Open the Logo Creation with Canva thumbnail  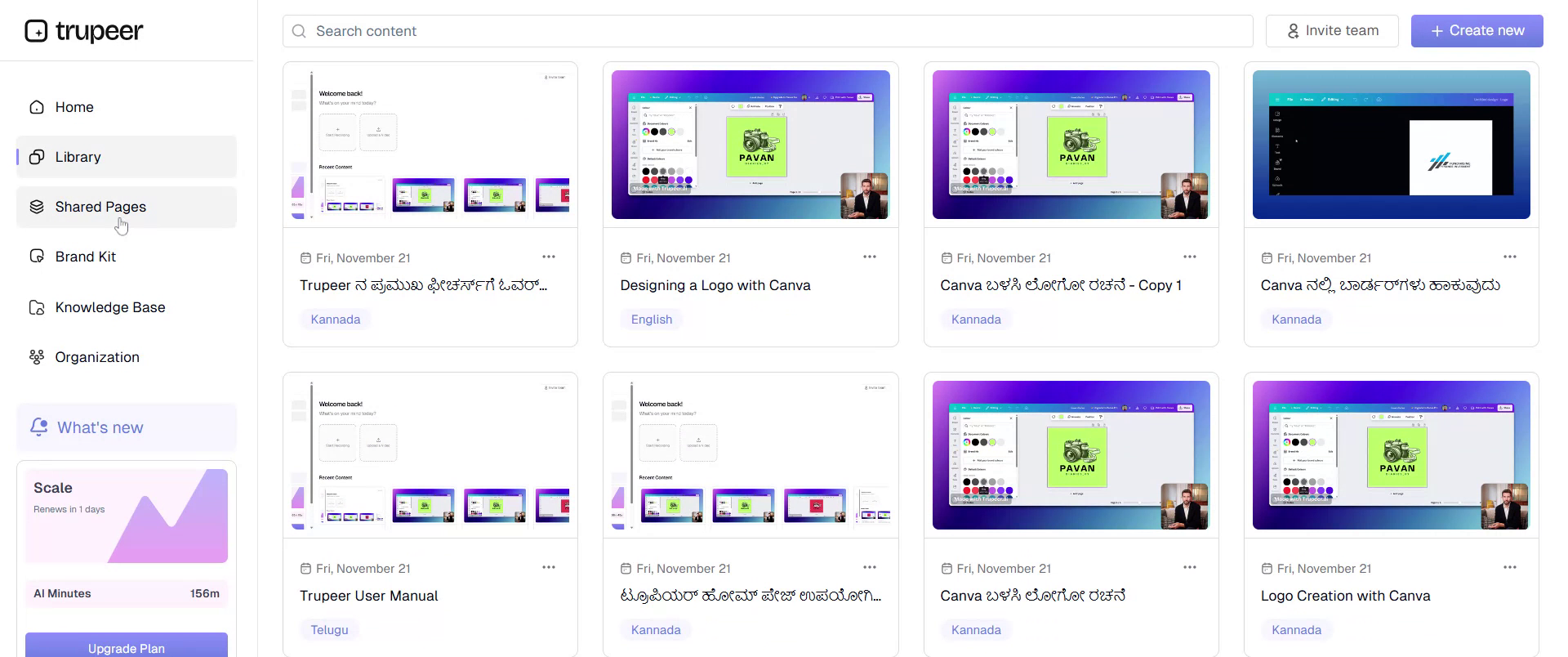(x=1392, y=455)
